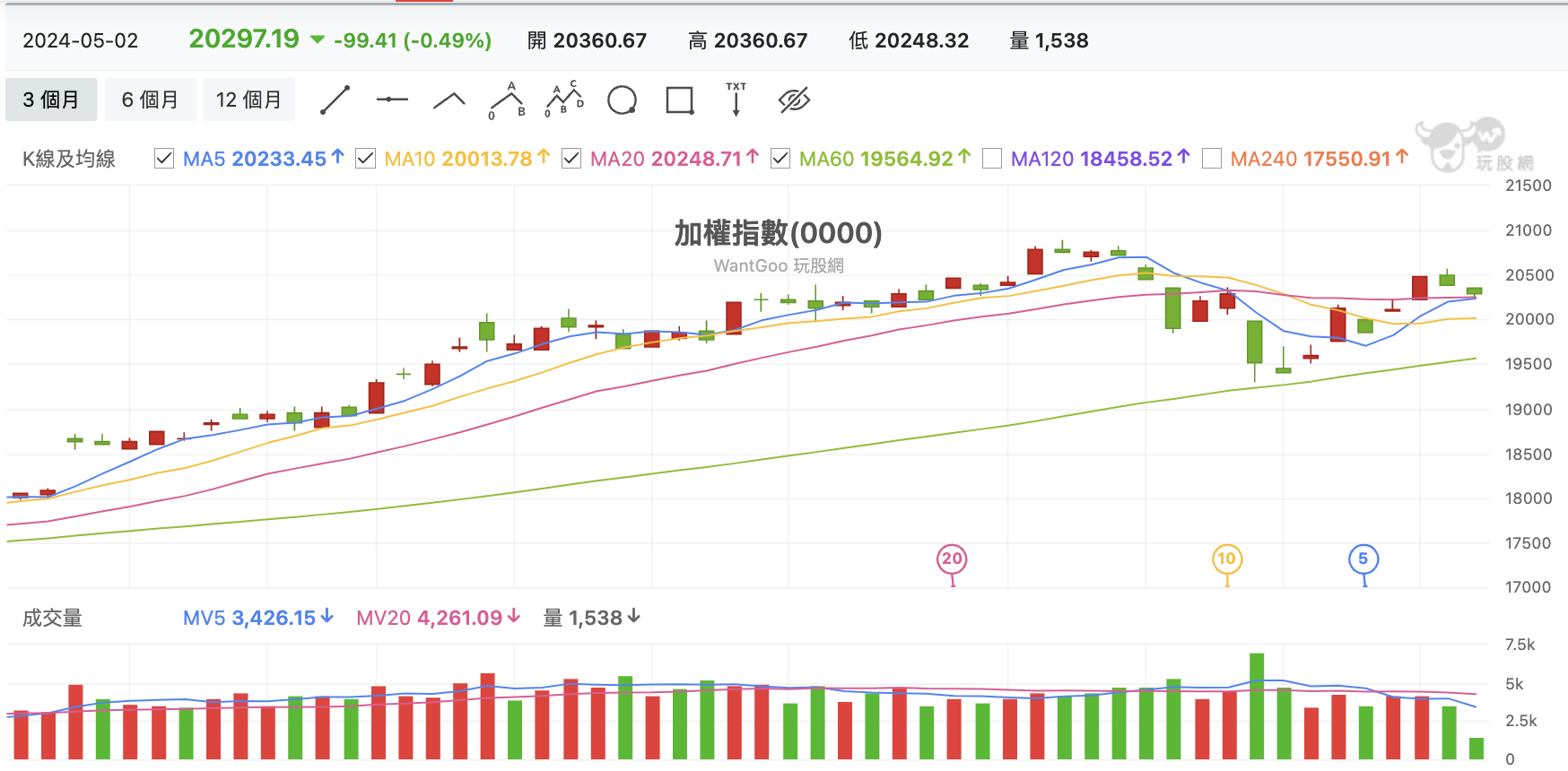
Task: Enable the MA120 moving average checkbox
Action: pos(992,159)
